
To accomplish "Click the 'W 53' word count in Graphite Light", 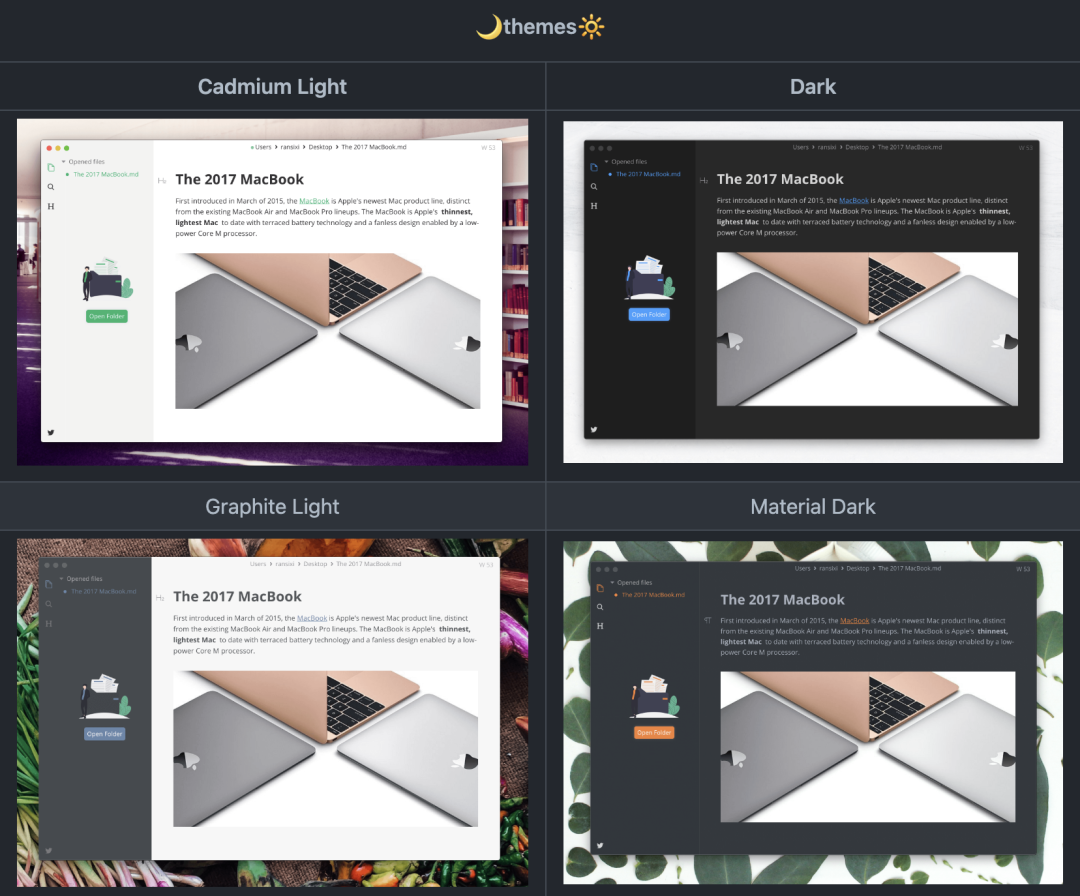I will tap(486, 565).
